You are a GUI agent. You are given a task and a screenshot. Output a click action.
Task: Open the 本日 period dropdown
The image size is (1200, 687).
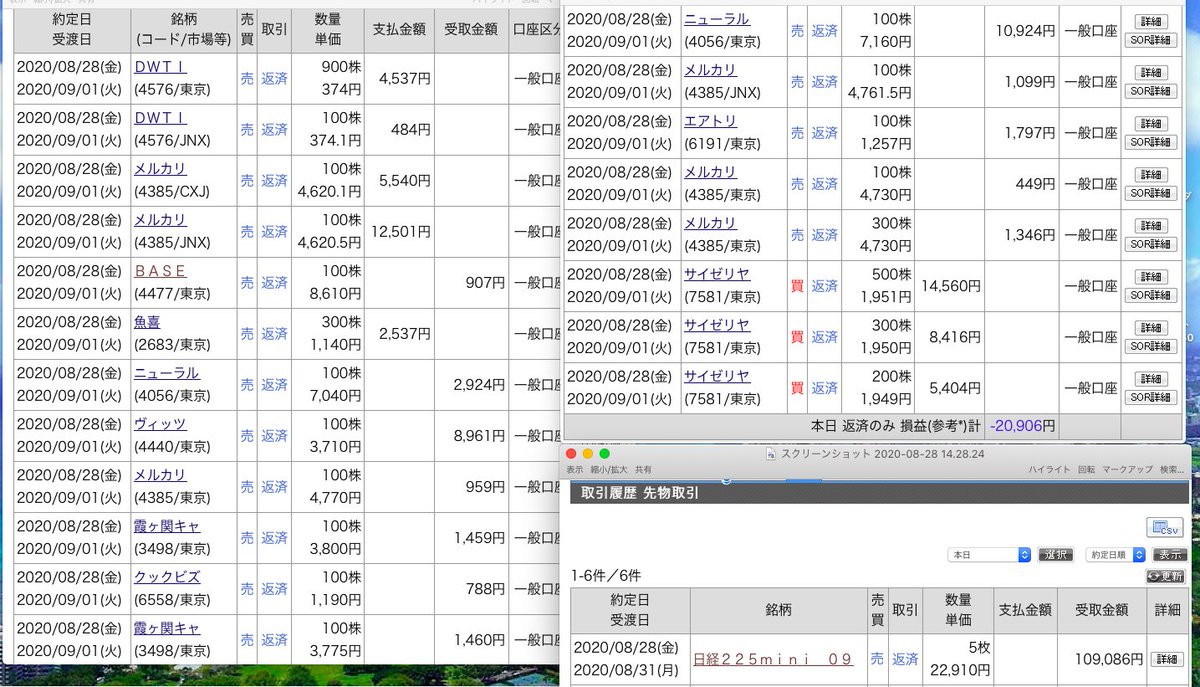click(988, 554)
